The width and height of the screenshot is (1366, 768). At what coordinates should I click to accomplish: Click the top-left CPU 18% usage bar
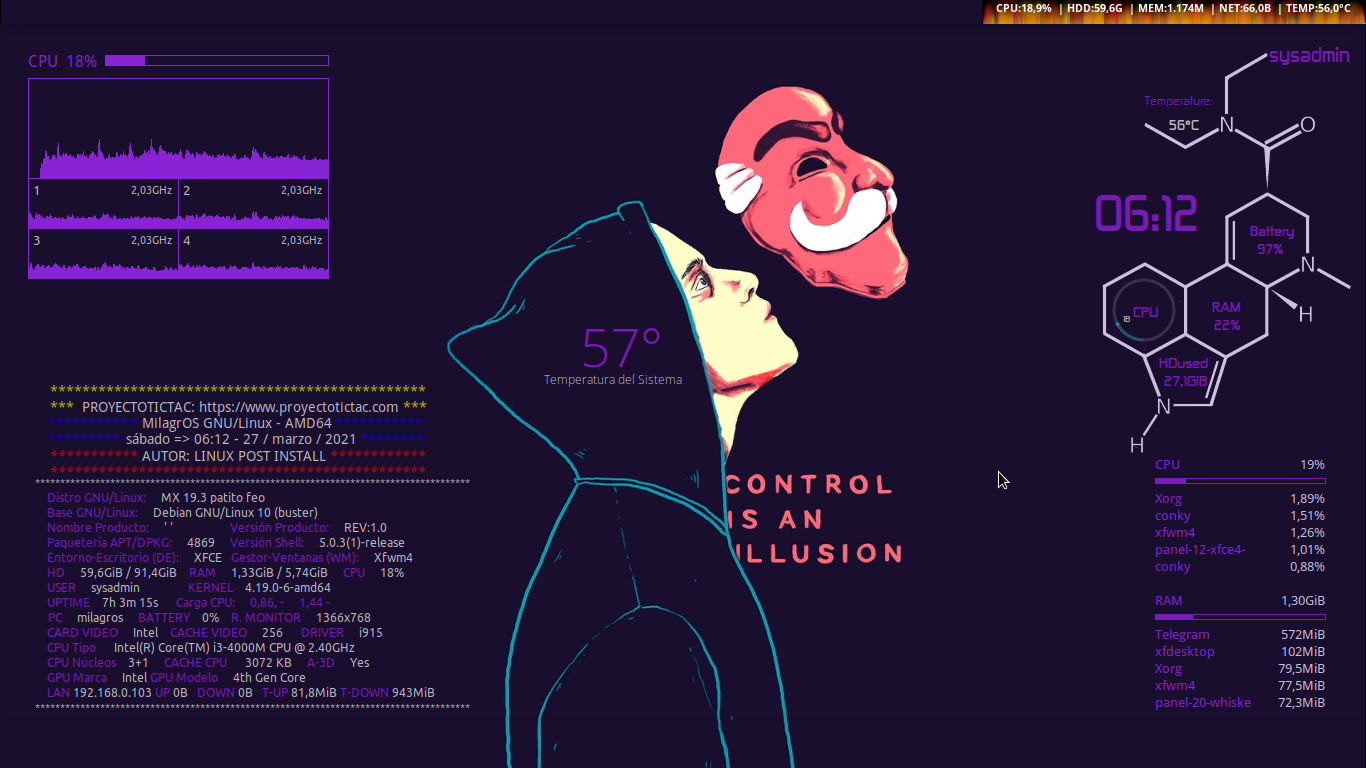(x=217, y=61)
